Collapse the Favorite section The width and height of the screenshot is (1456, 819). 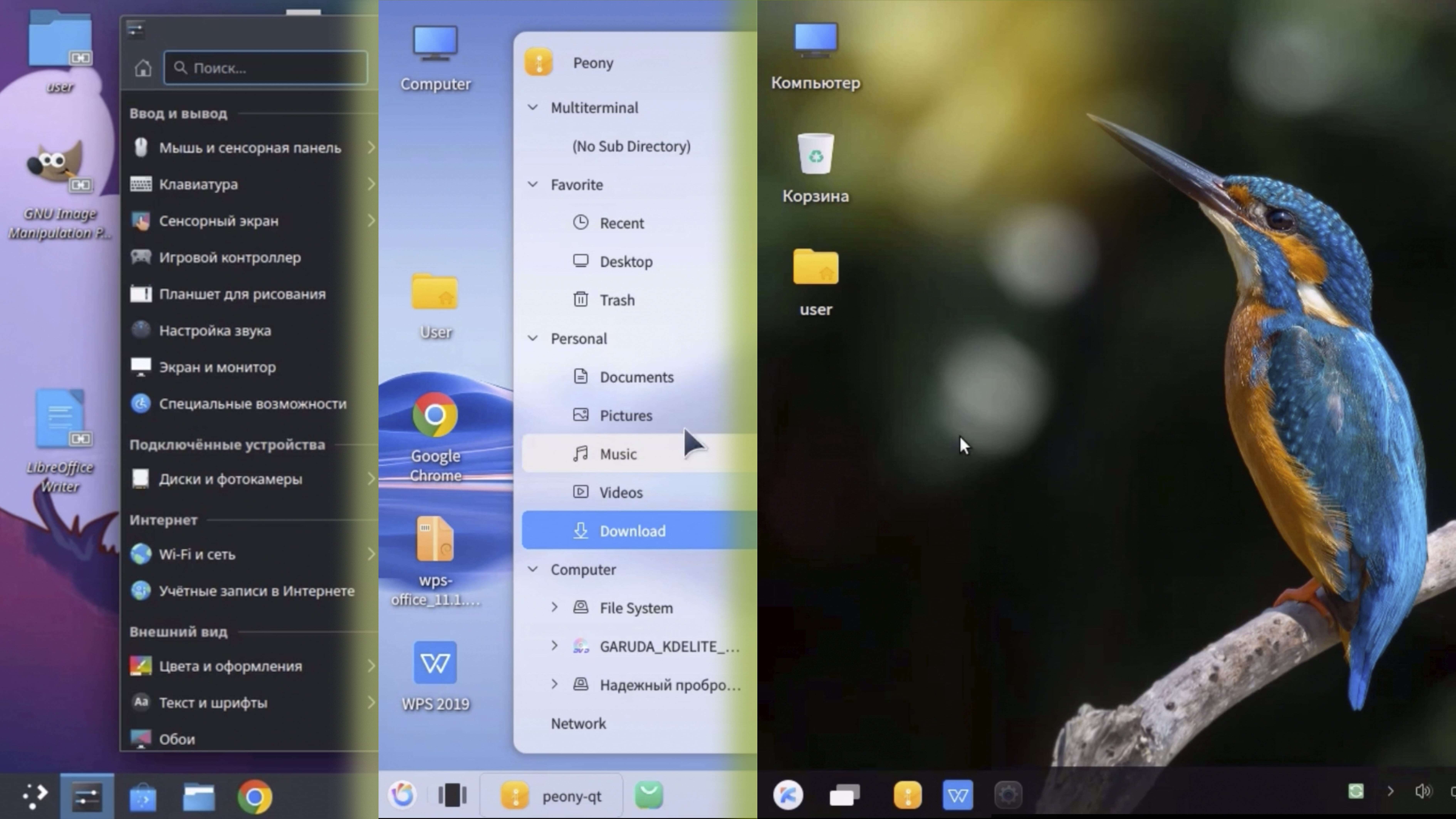tap(532, 184)
